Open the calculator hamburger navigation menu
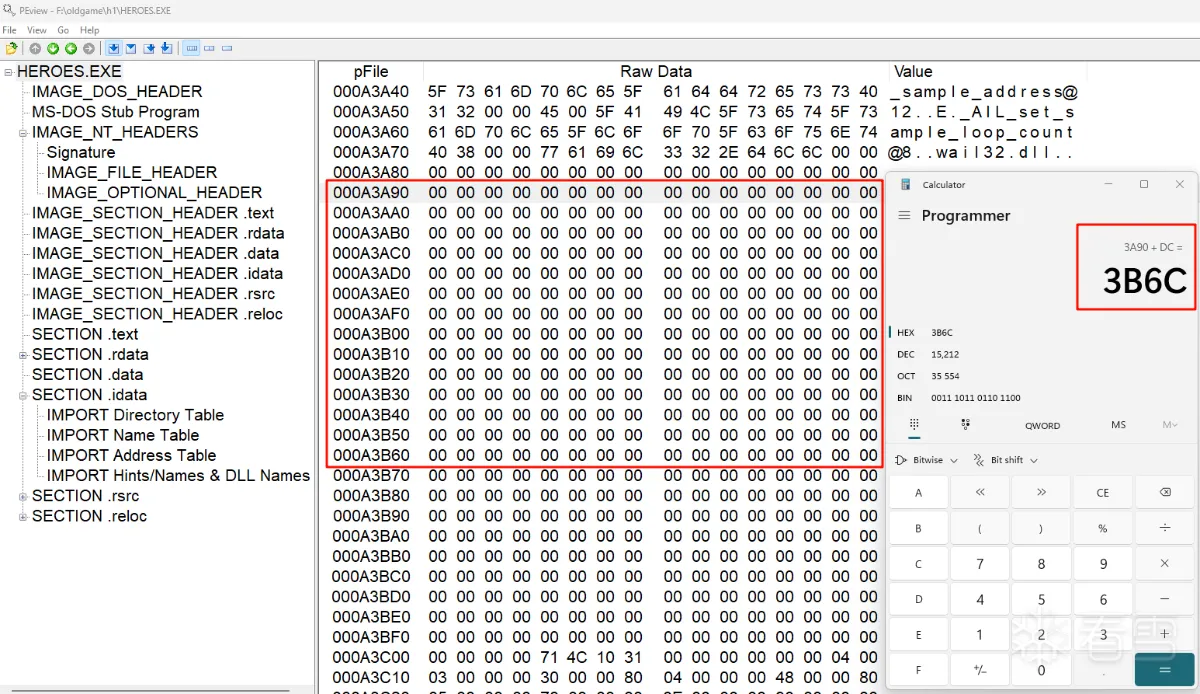The height and width of the screenshot is (694, 1200). 904,216
